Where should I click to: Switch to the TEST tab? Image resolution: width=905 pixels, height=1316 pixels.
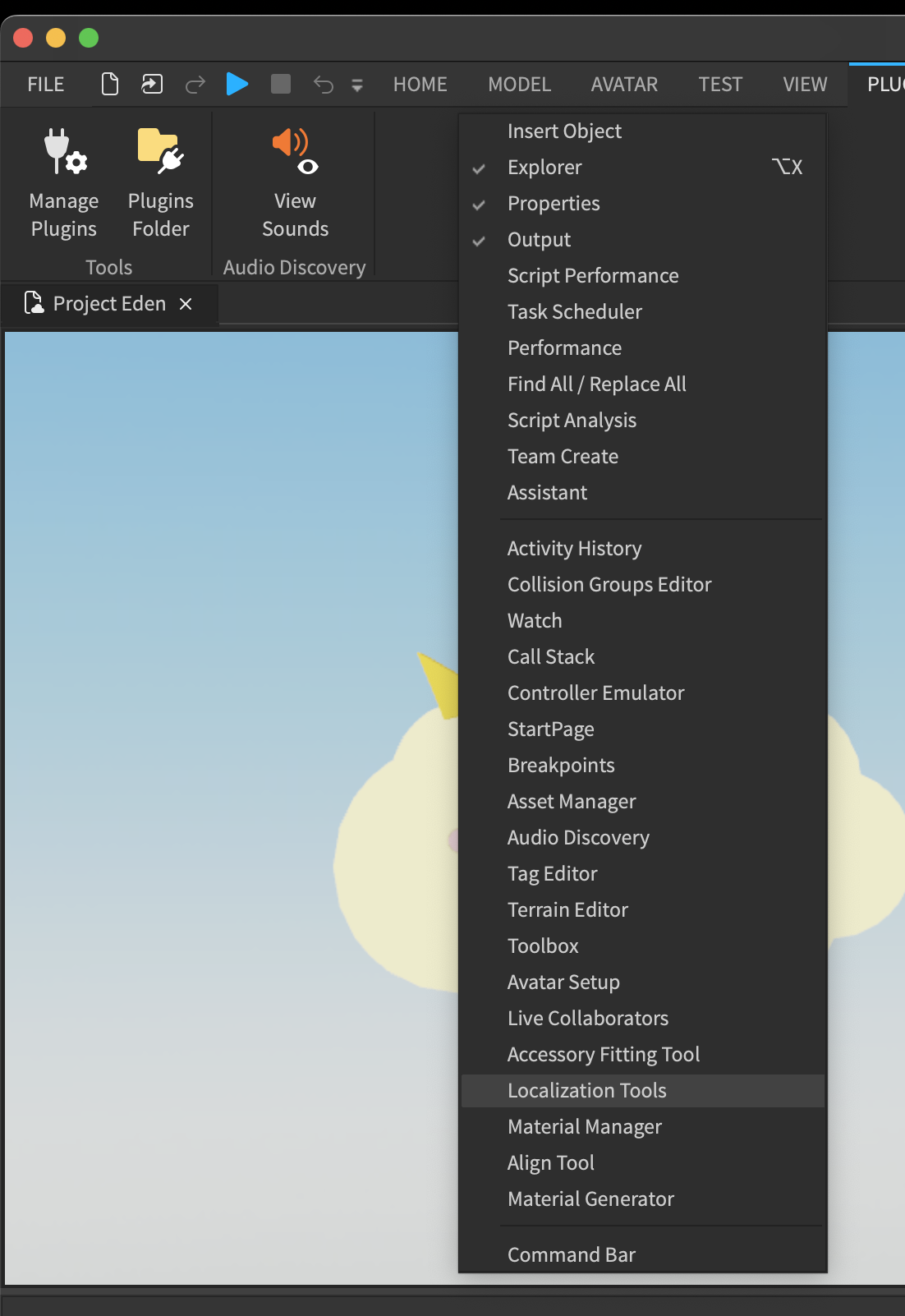coord(721,85)
